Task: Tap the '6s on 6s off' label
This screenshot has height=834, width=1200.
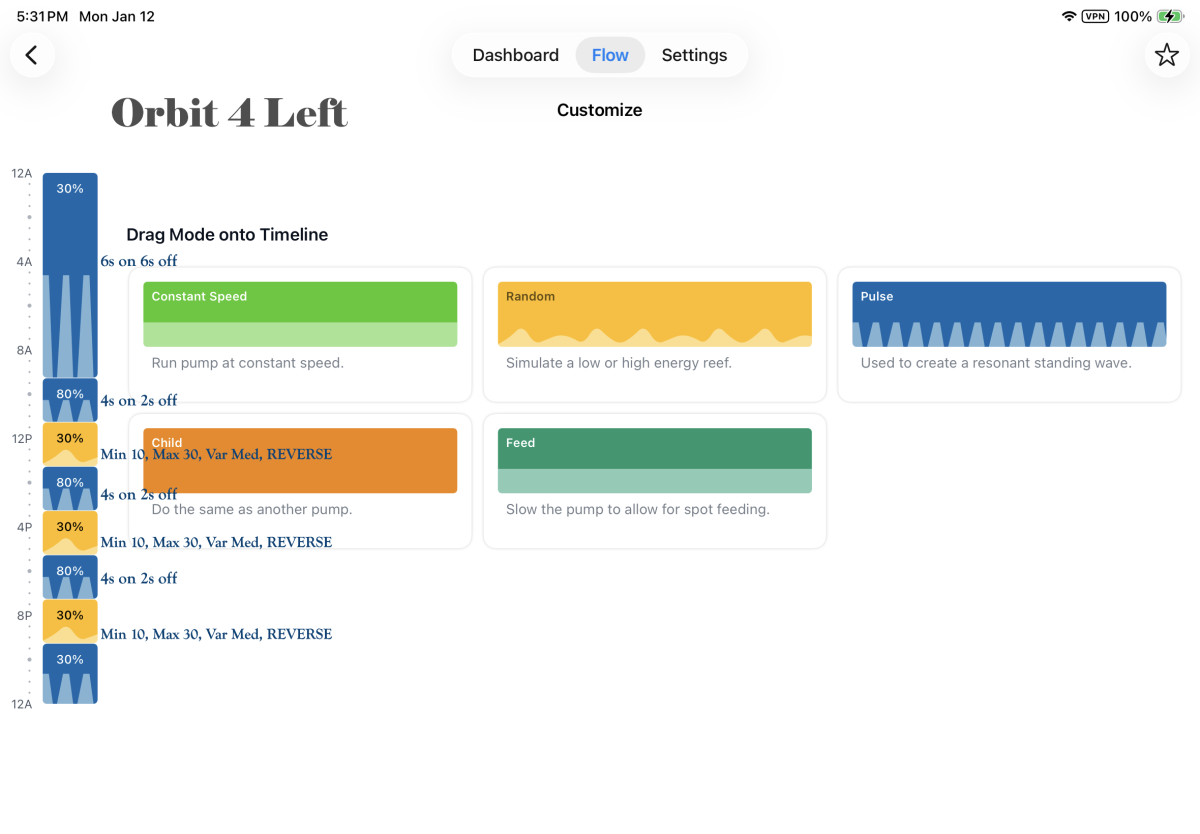Action: click(x=139, y=261)
